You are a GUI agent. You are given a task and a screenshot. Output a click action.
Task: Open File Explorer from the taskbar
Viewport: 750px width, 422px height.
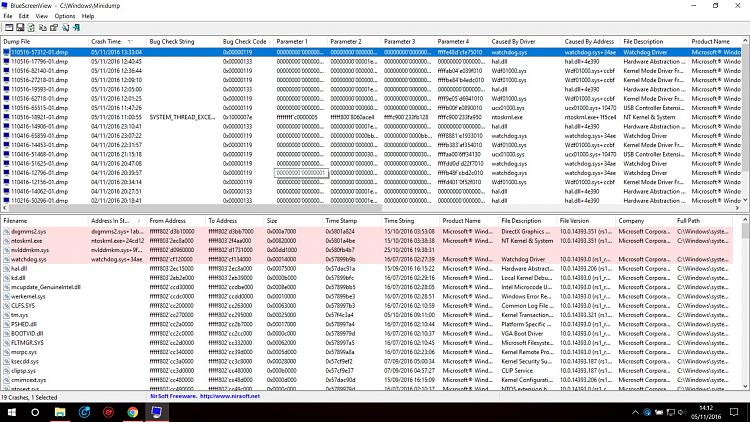60,412
